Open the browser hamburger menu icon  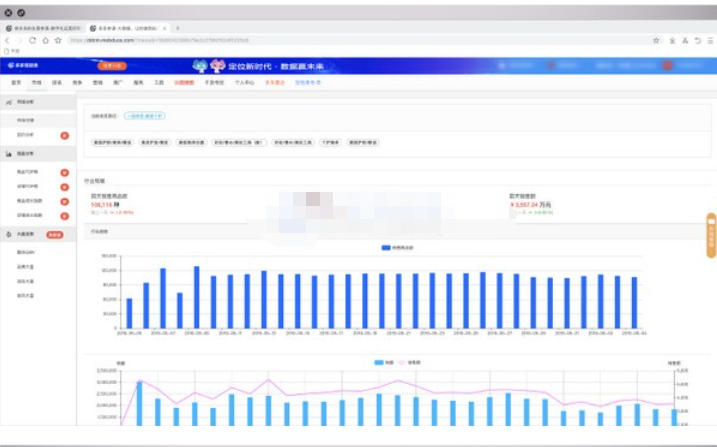click(x=709, y=41)
